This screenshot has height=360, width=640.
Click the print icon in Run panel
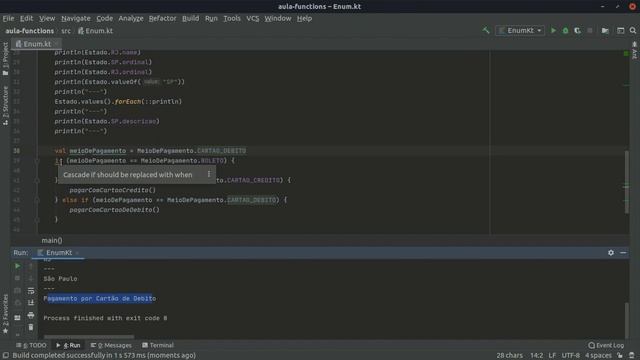click(31, 315)
